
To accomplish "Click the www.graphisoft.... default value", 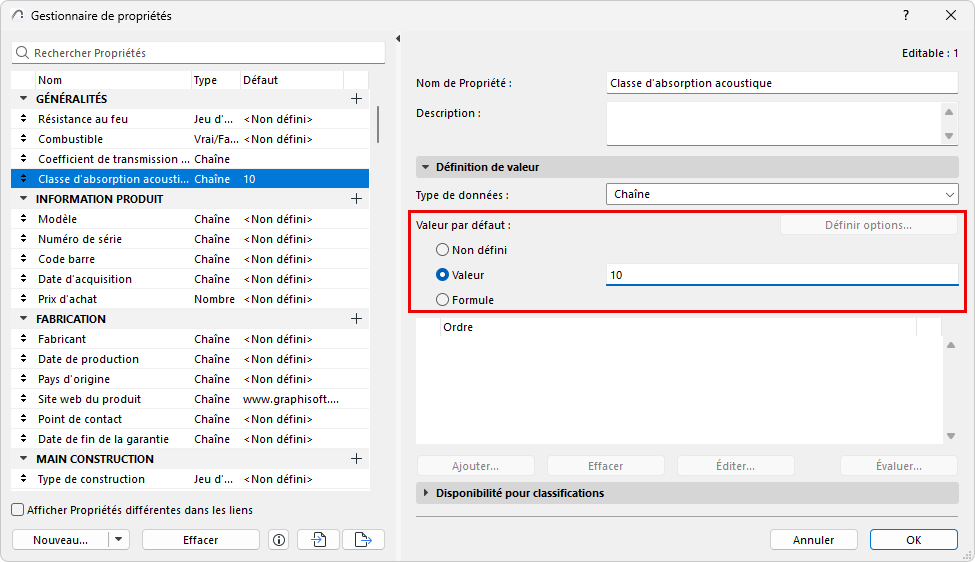I will point(291,398).
